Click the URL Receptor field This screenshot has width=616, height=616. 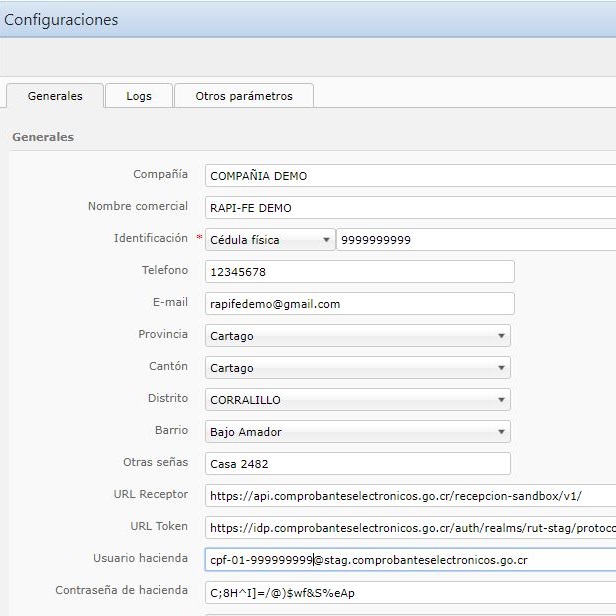(x=410, y=496)
